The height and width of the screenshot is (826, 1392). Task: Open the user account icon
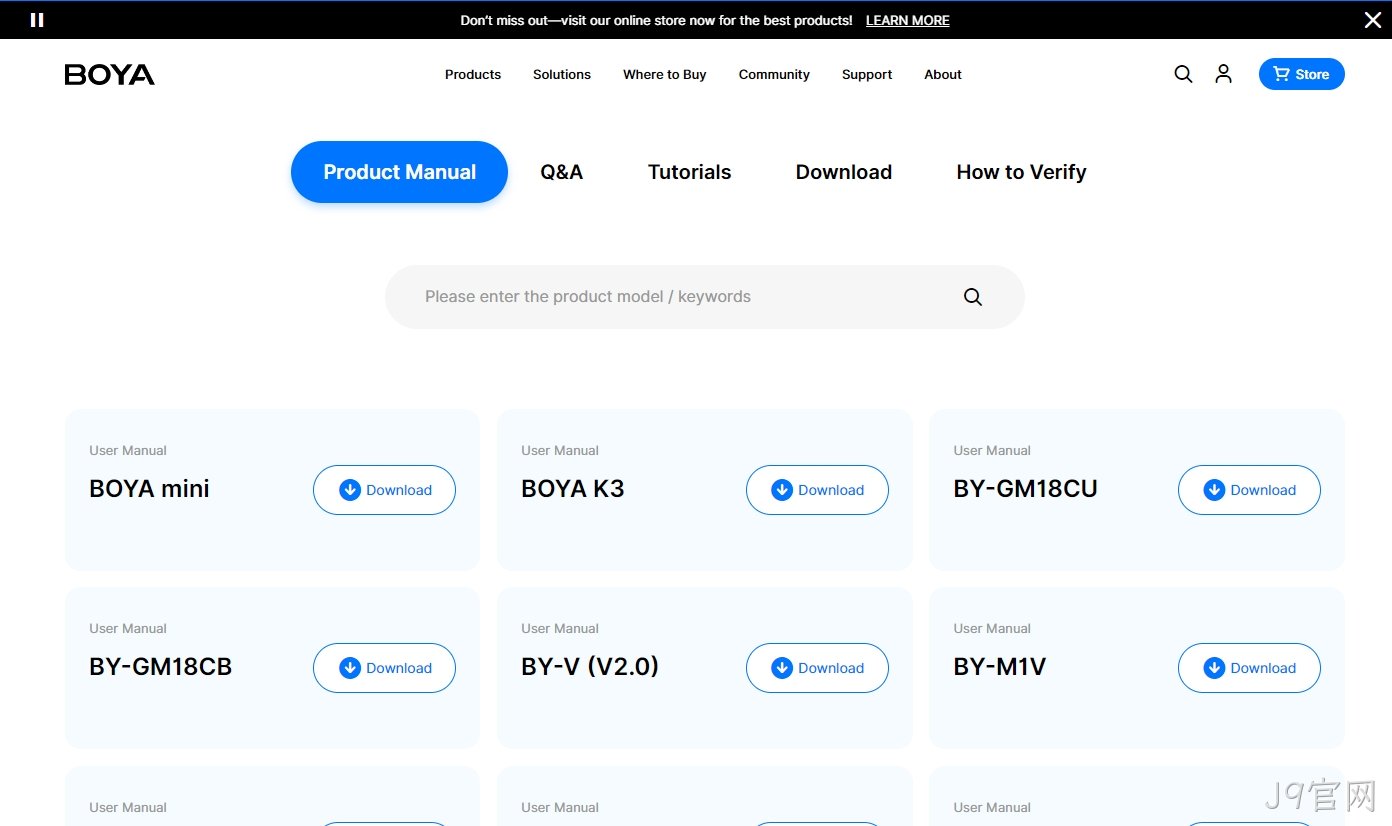click(1223, 74)
